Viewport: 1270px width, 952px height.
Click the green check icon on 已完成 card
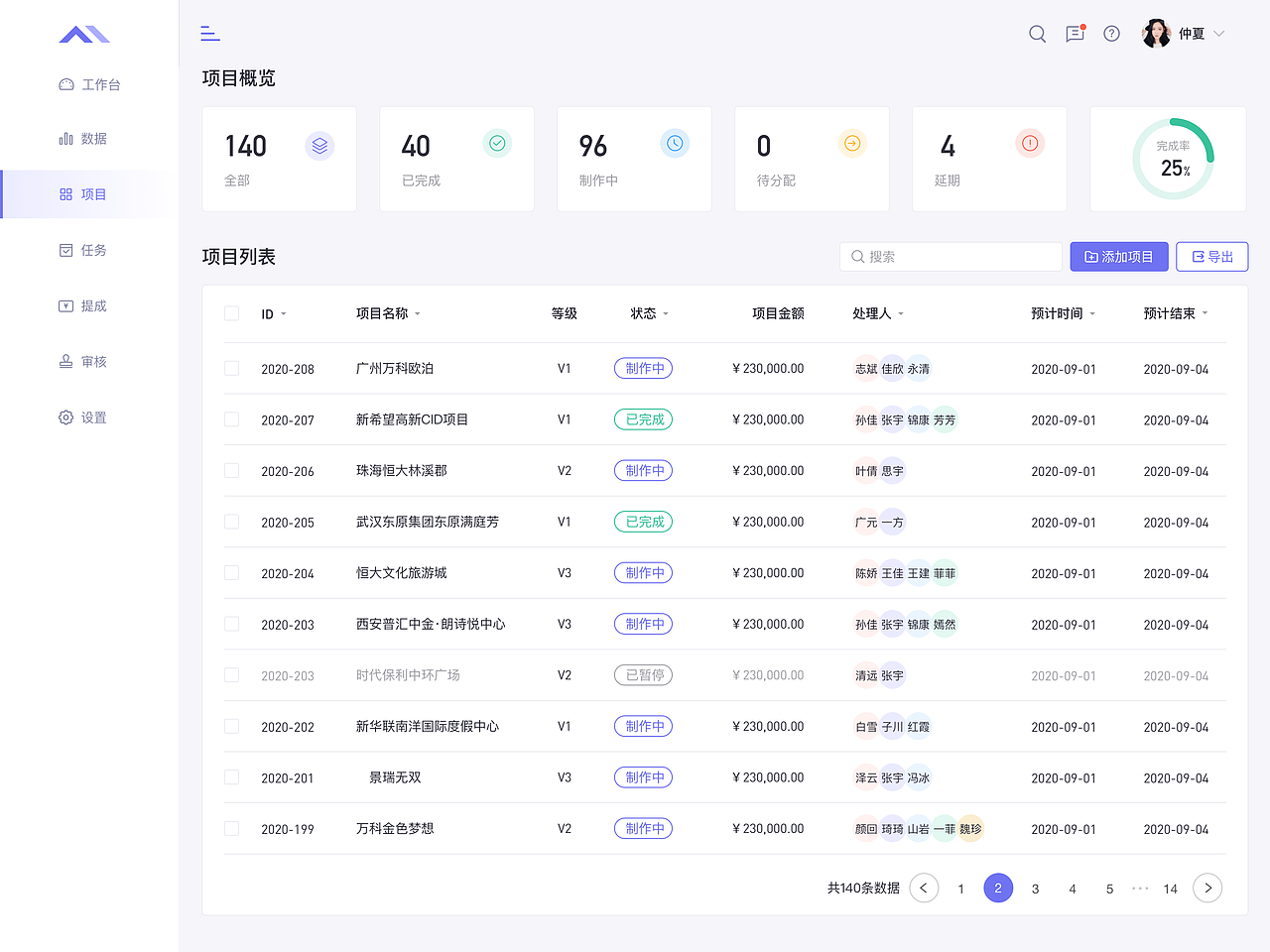click(497, 143)
